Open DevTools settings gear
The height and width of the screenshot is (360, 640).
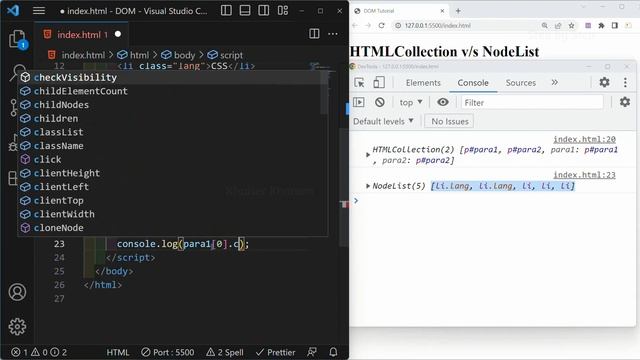point(604,82)
